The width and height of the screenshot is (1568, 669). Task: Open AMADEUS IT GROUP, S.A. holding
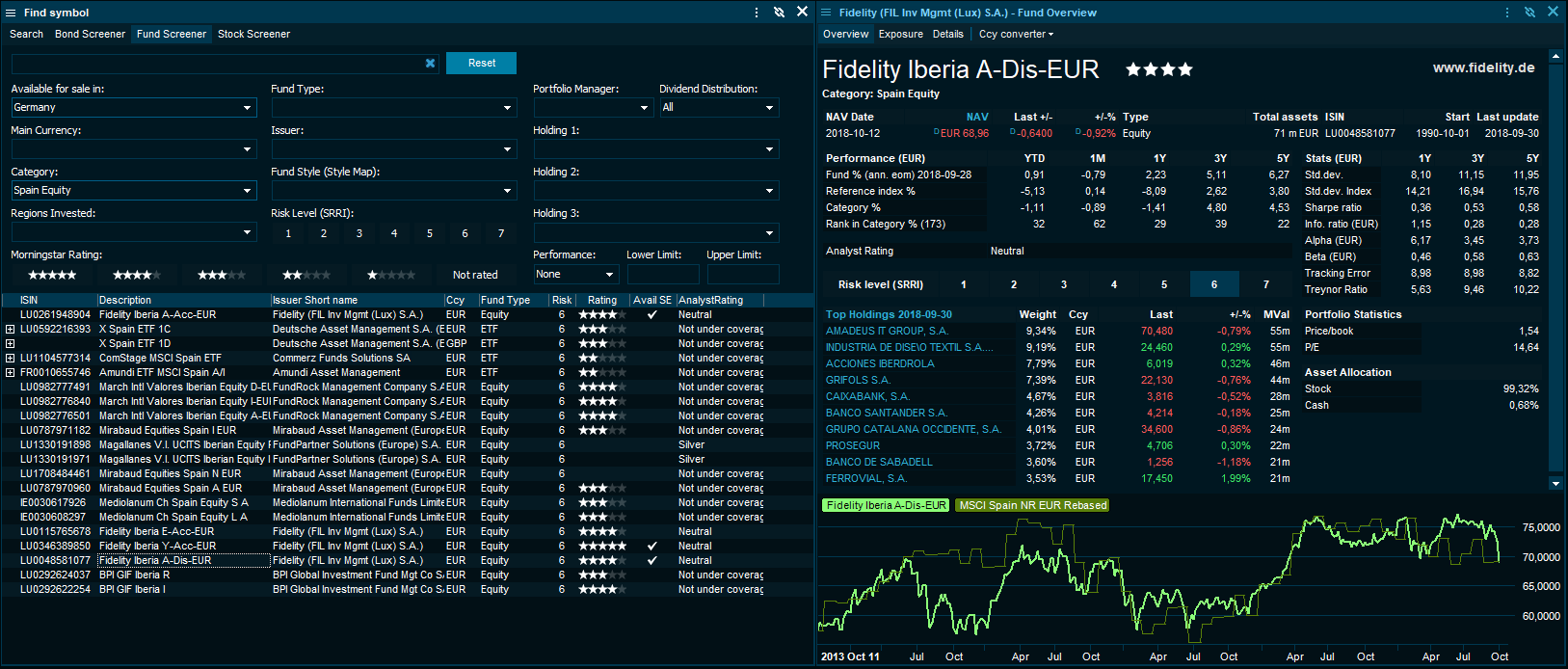pyautogui.click(x=887, y=331)
